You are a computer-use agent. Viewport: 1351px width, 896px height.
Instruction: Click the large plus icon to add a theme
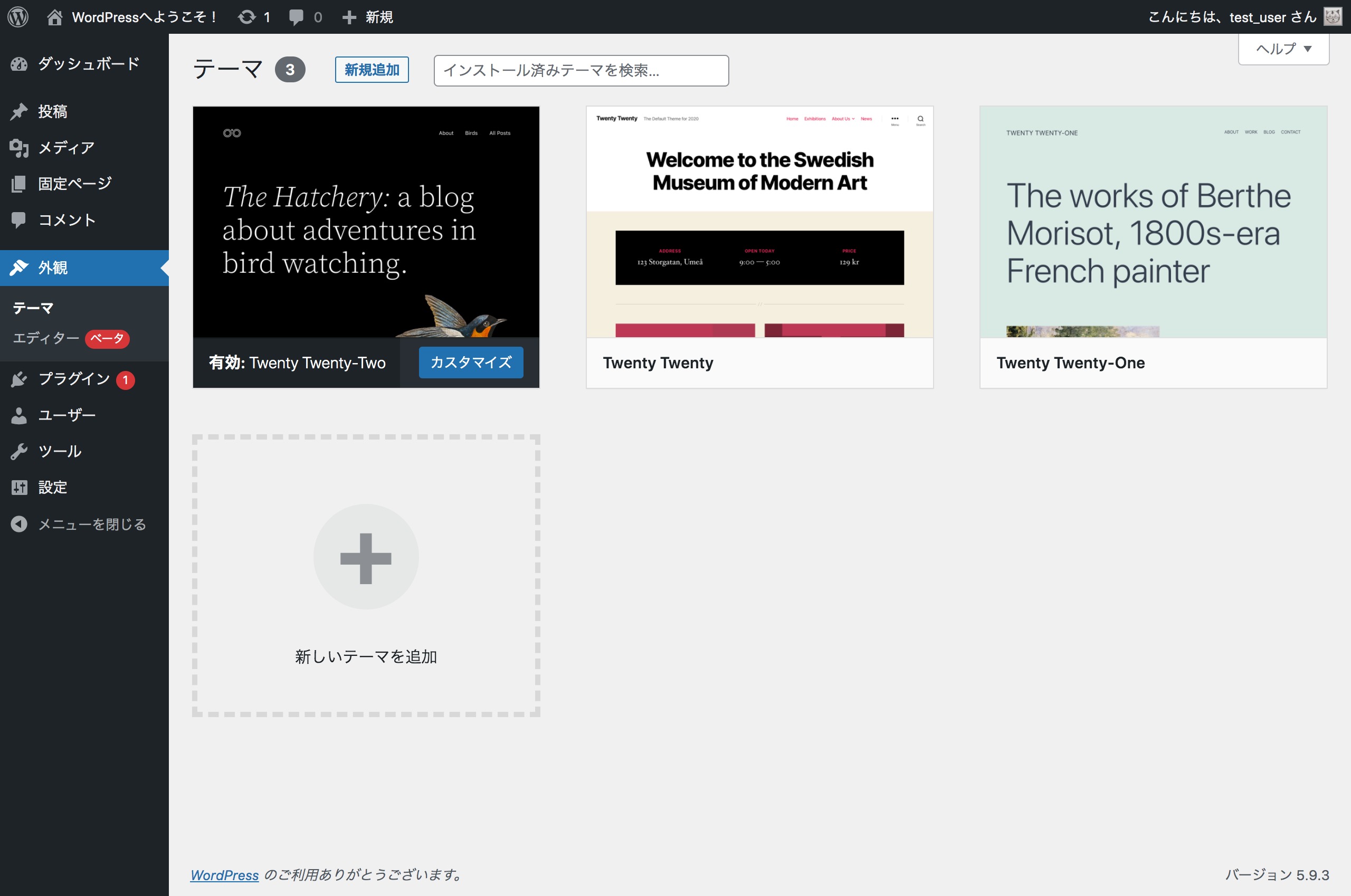point(366,557)
